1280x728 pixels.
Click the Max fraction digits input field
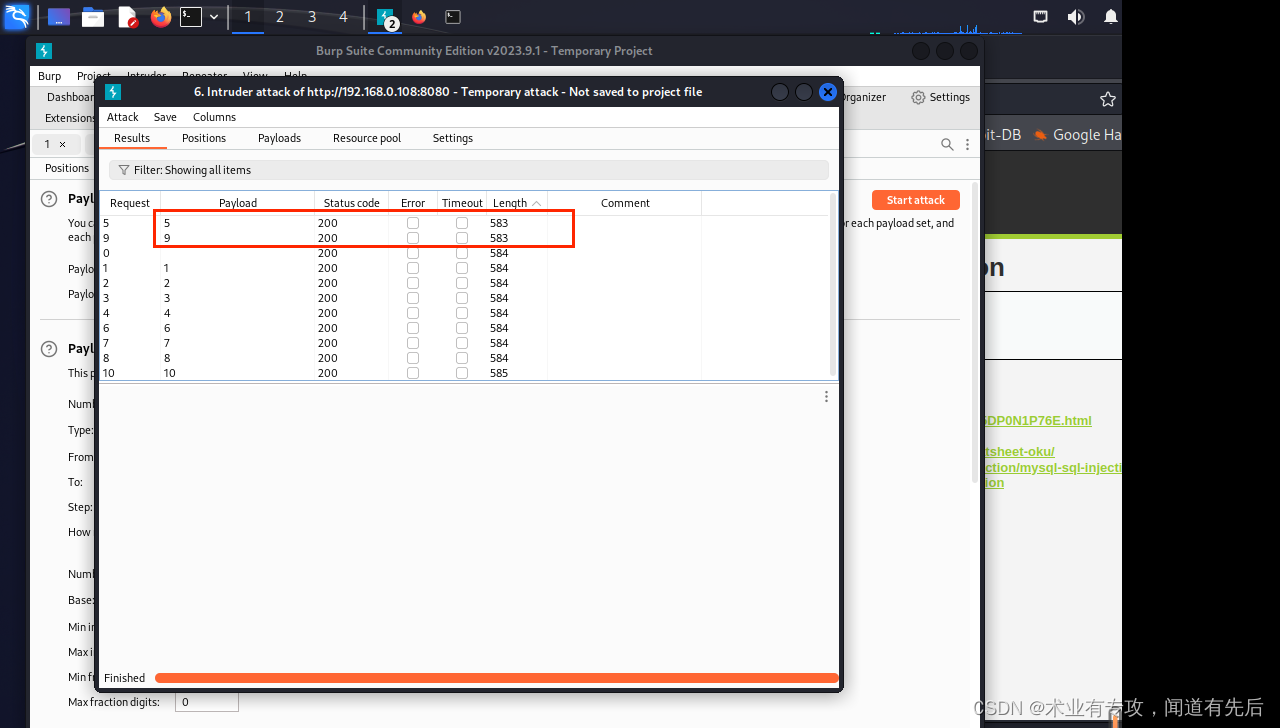(x=207, y=702)
